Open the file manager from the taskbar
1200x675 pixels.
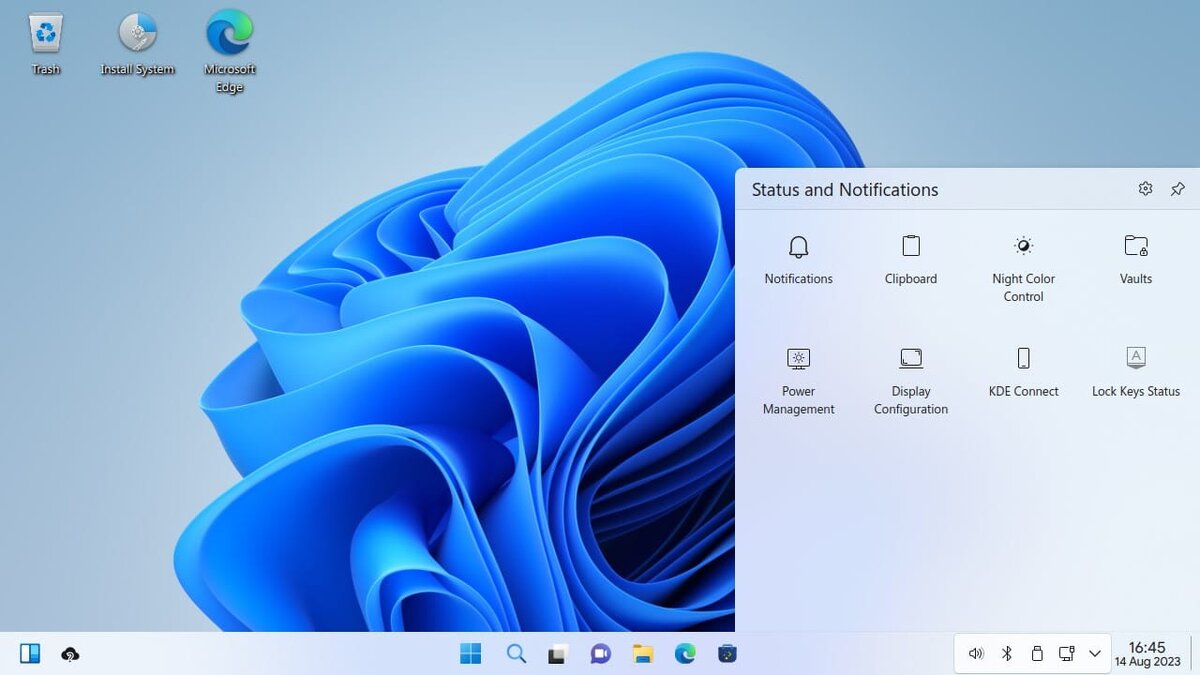(x=643, y=654)
